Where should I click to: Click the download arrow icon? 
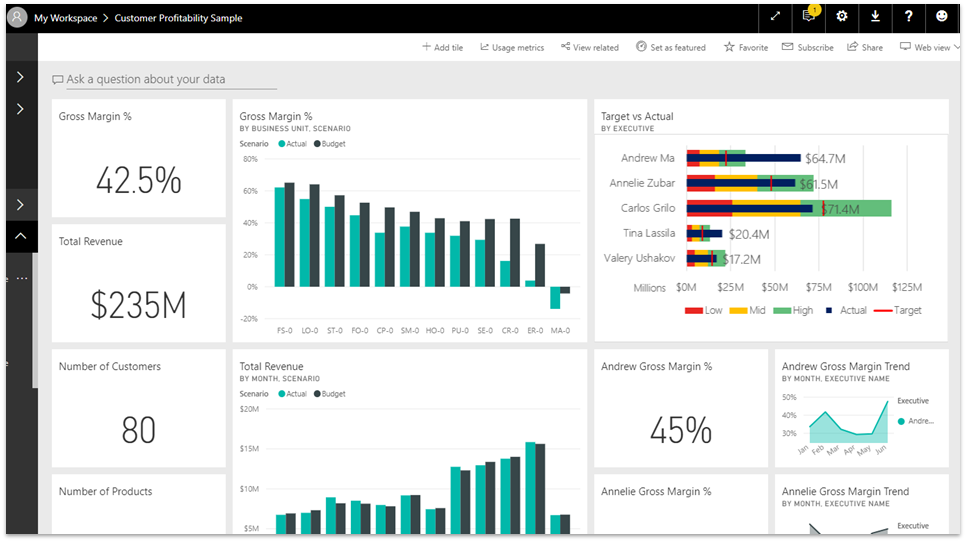tap(875, 17)
